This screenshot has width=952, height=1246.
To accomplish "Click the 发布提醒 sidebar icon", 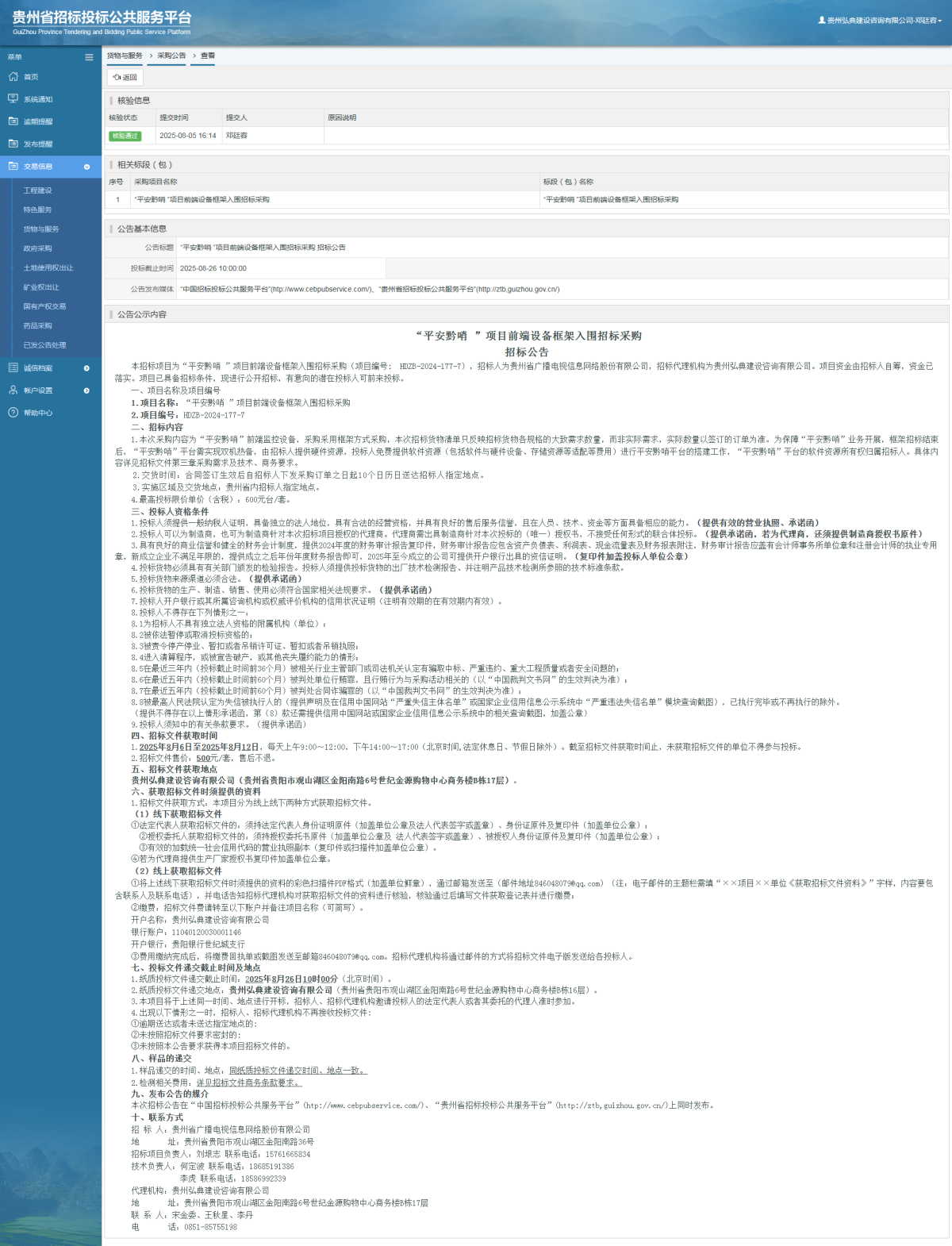I will [x=13, y=144].
